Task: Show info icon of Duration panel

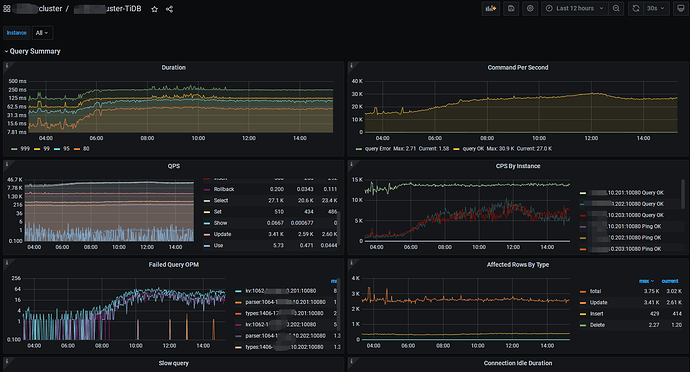Action: coord(7,65)
